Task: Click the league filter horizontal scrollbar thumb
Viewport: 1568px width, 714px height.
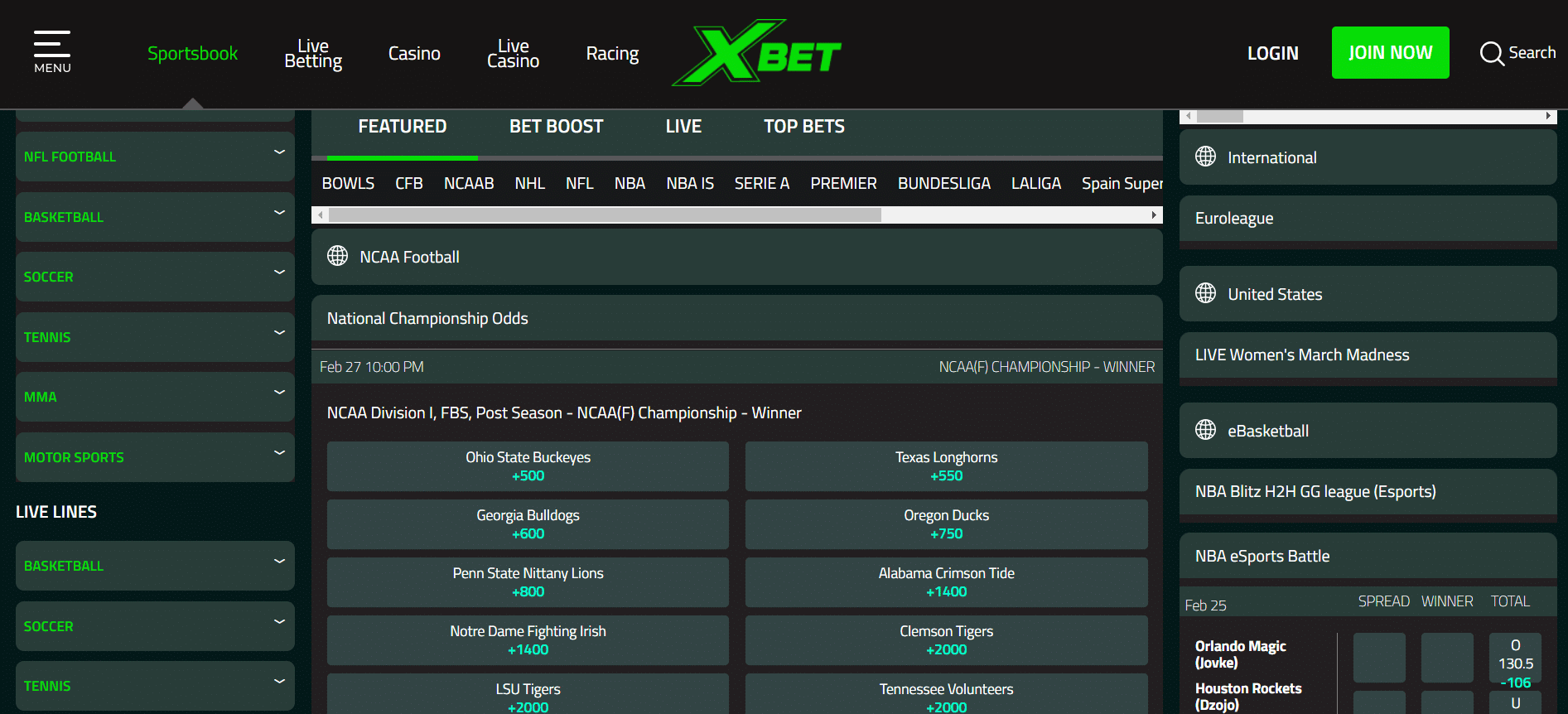Action: tap(605, 215)
